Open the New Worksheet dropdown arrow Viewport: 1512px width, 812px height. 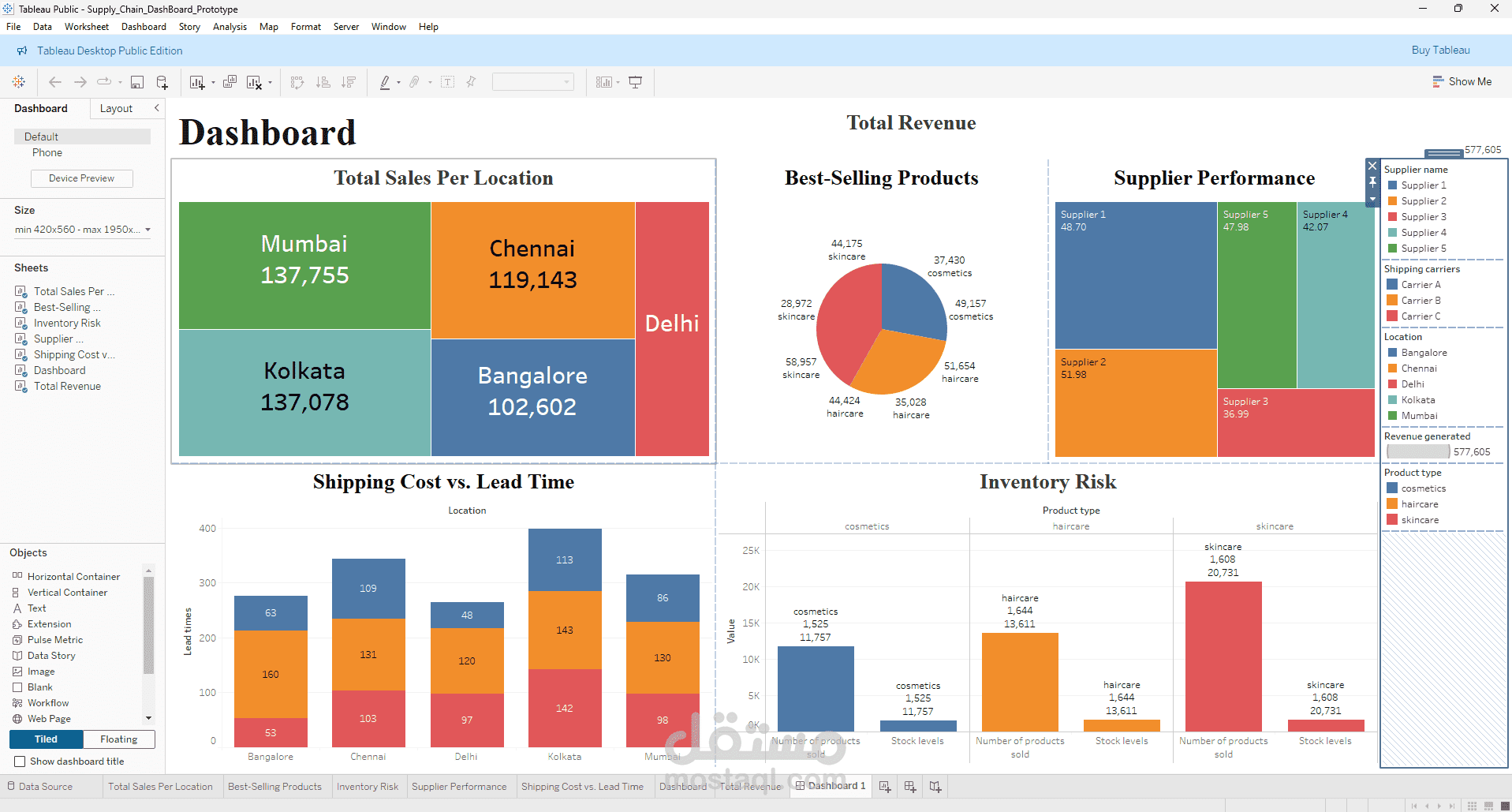213,83
